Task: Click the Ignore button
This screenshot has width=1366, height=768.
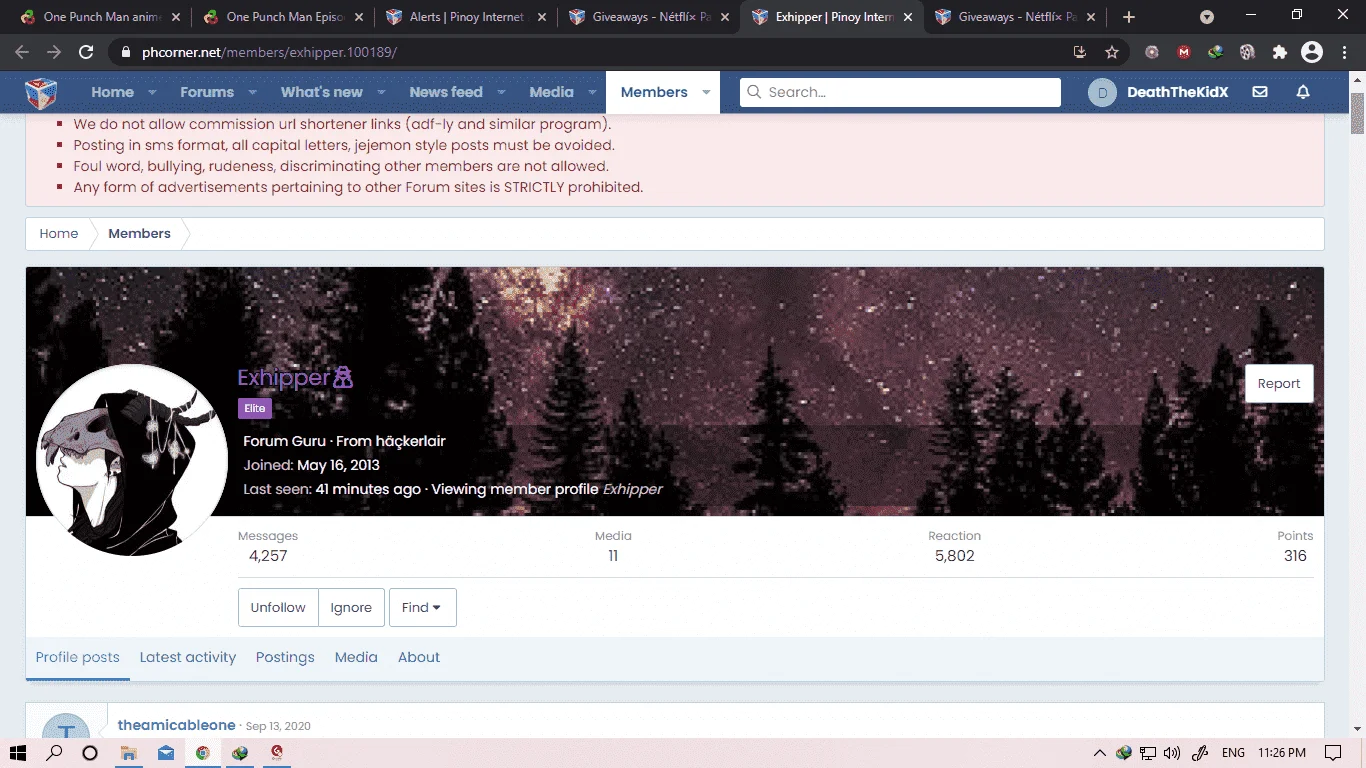Action: [x=351, y=607]
